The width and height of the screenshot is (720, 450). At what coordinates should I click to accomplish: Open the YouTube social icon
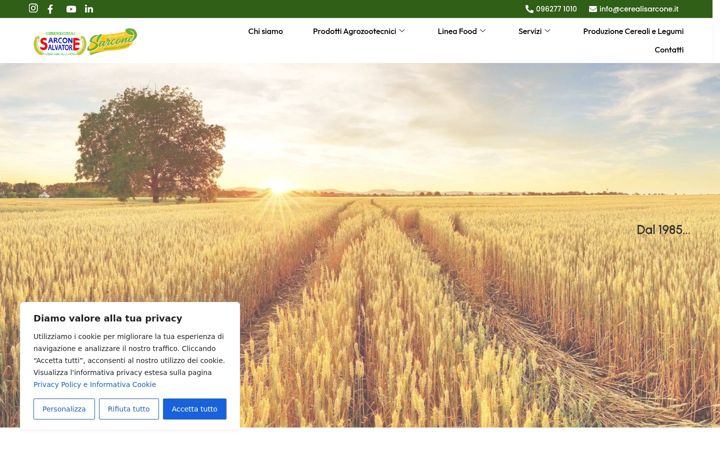click(71, 9)
